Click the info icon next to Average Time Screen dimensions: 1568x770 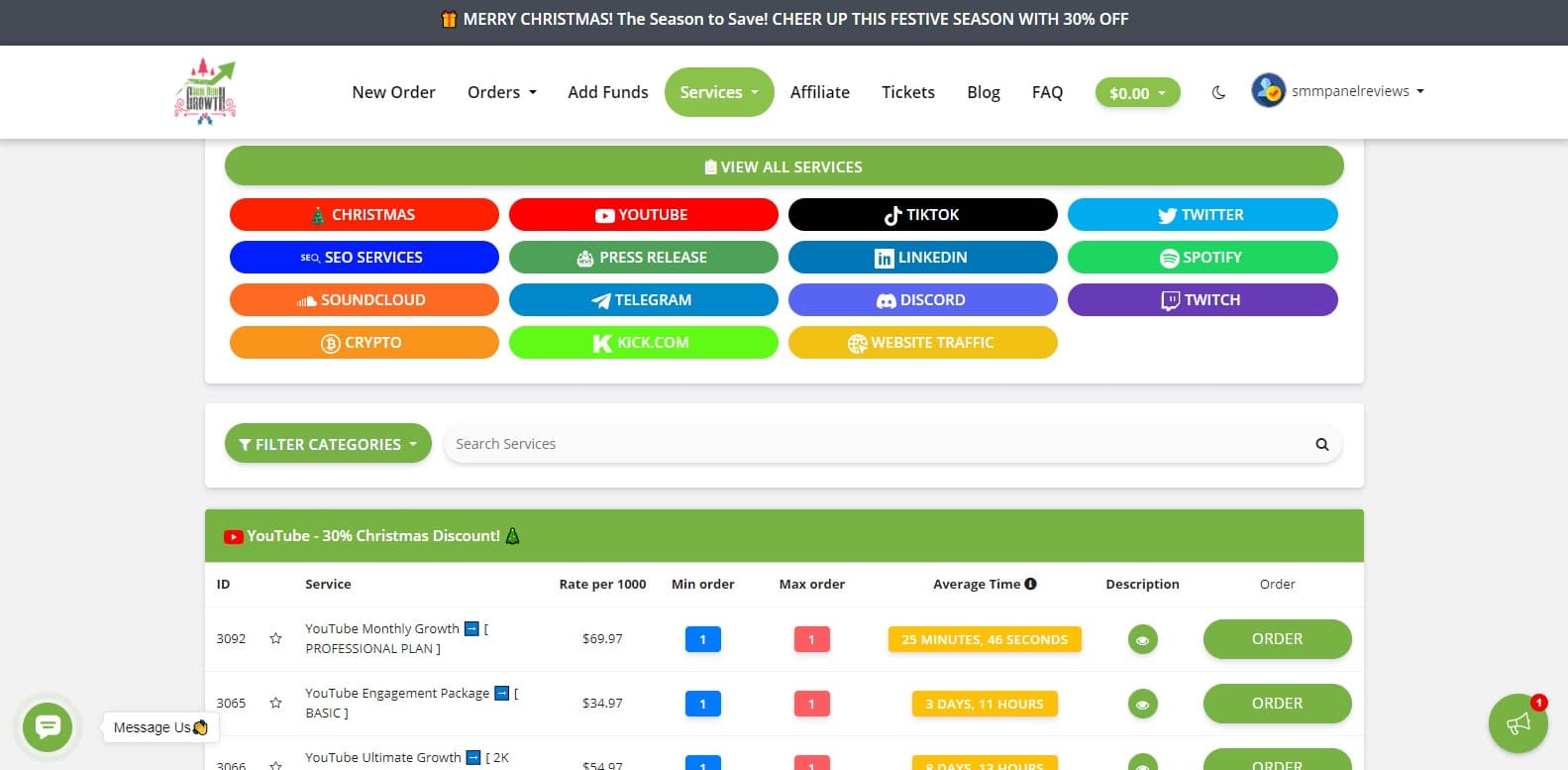(x=1031, y=584)
